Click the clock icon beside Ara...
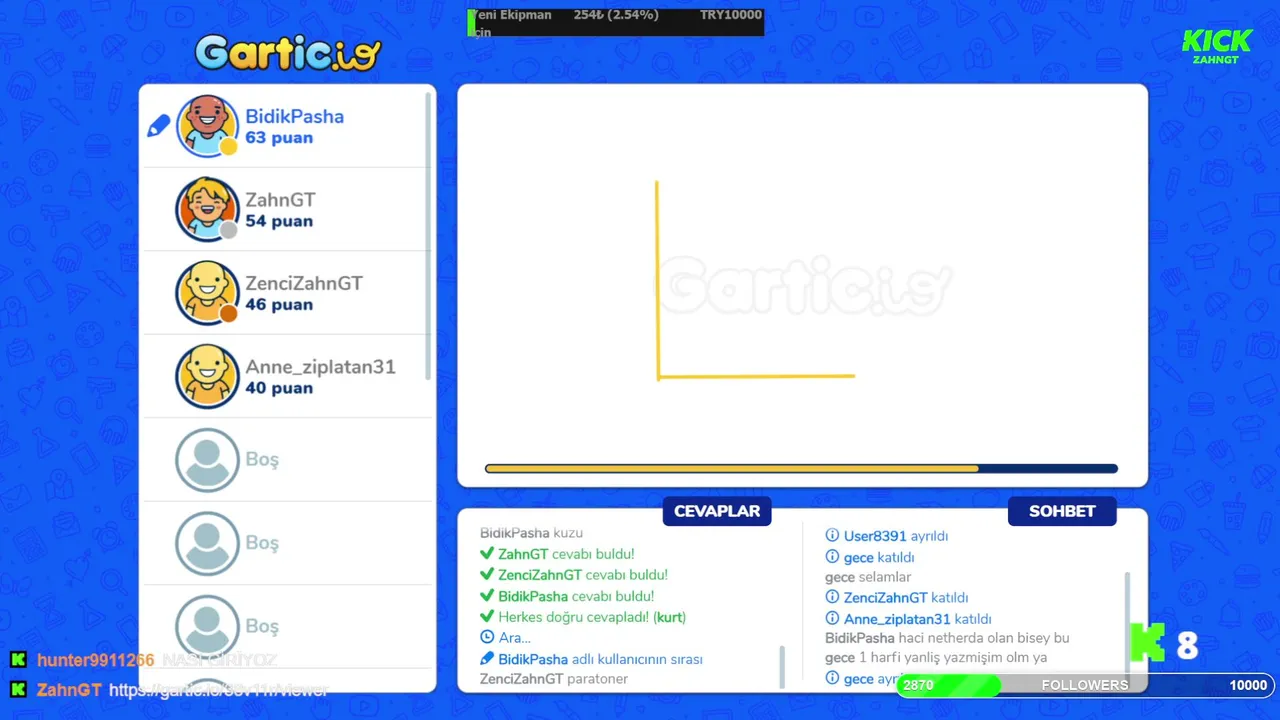 pyautogui.click(x=487, y=637)
